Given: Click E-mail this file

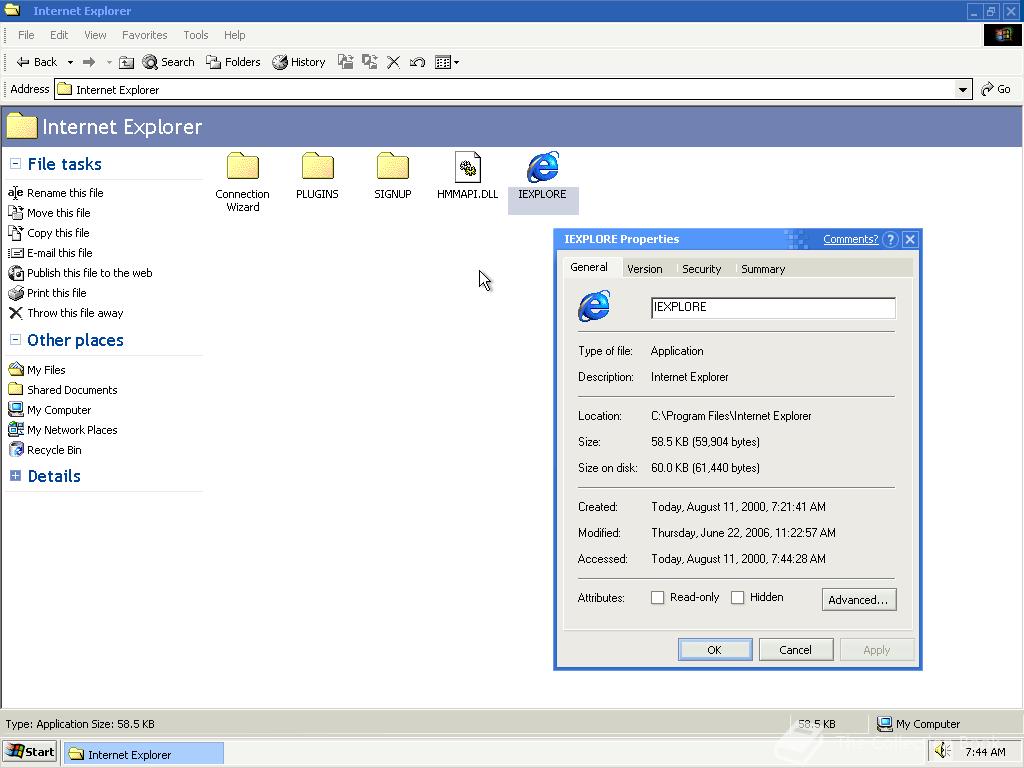Looking at the screenshot, I should pos(50,253).
